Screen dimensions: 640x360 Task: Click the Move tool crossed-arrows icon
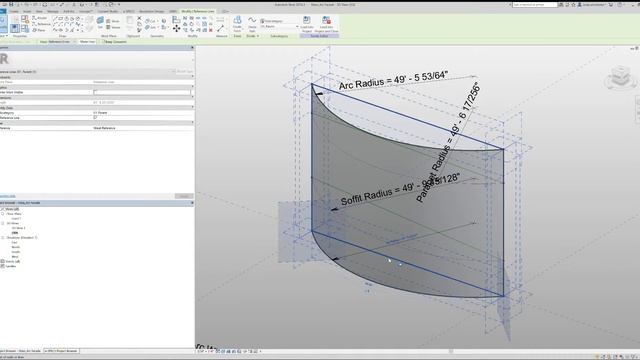(x=176, y=29)
